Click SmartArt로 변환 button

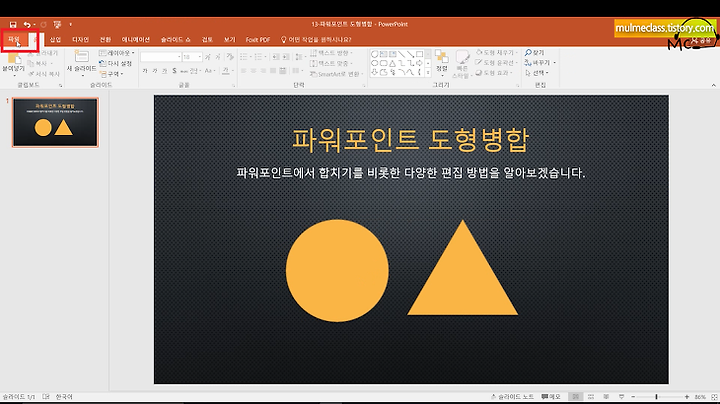(336, 74)
